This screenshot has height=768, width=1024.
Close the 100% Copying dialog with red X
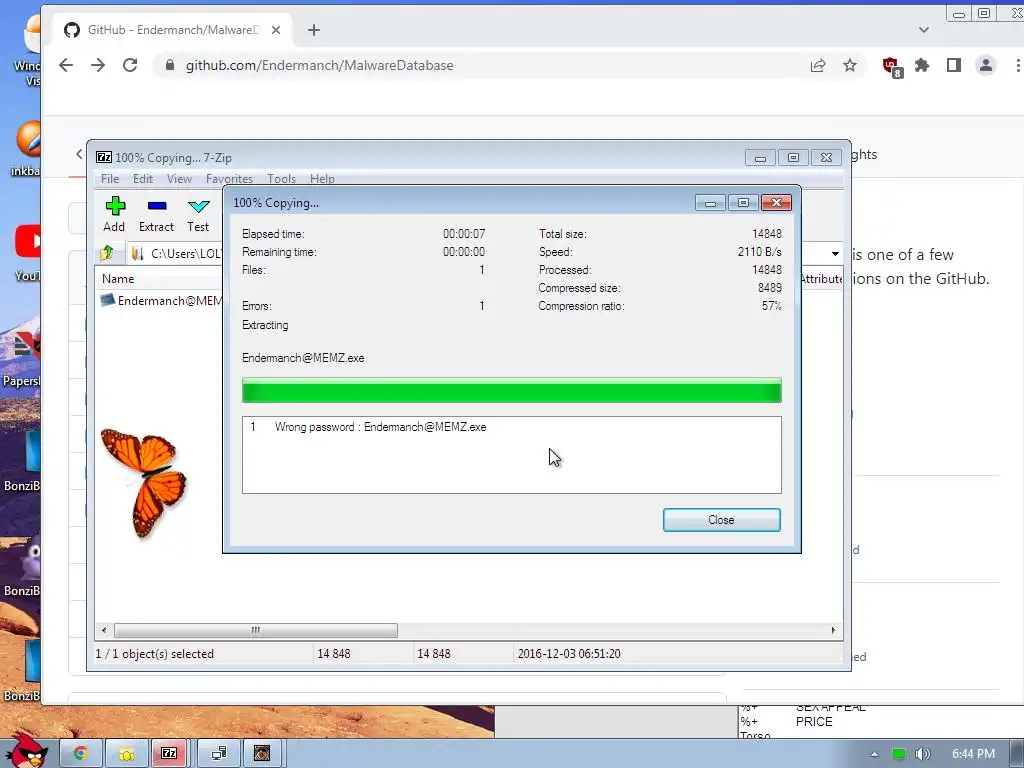[776, 202]
